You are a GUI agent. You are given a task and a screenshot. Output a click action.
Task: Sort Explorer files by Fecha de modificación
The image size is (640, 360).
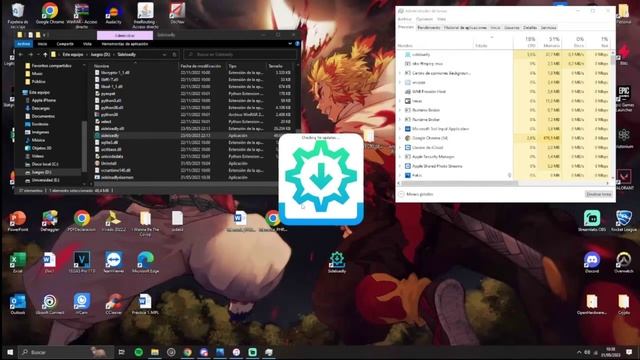coord(201,66)
